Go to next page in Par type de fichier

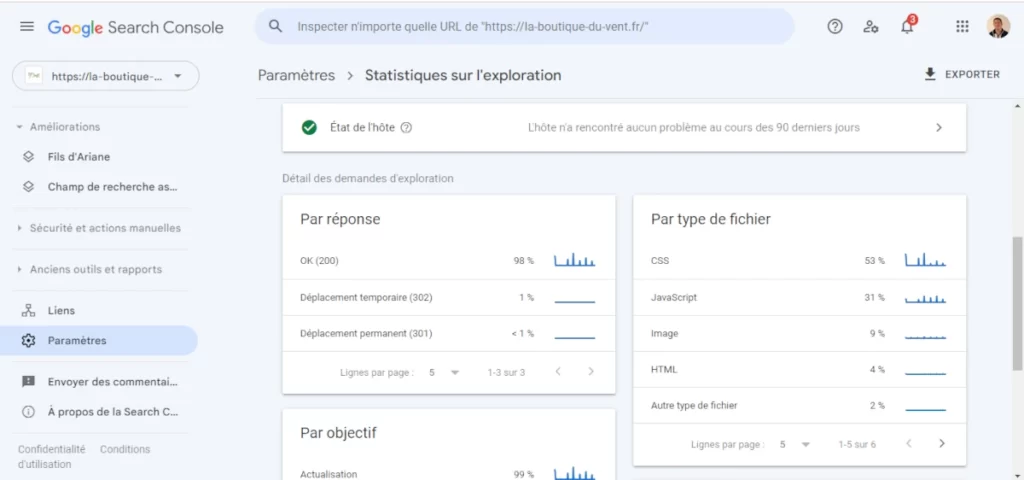(x=942, y=443)
